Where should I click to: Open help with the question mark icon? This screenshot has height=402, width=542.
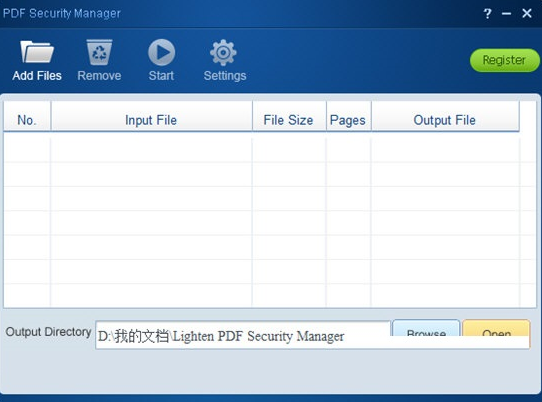[x=487, y=13]
